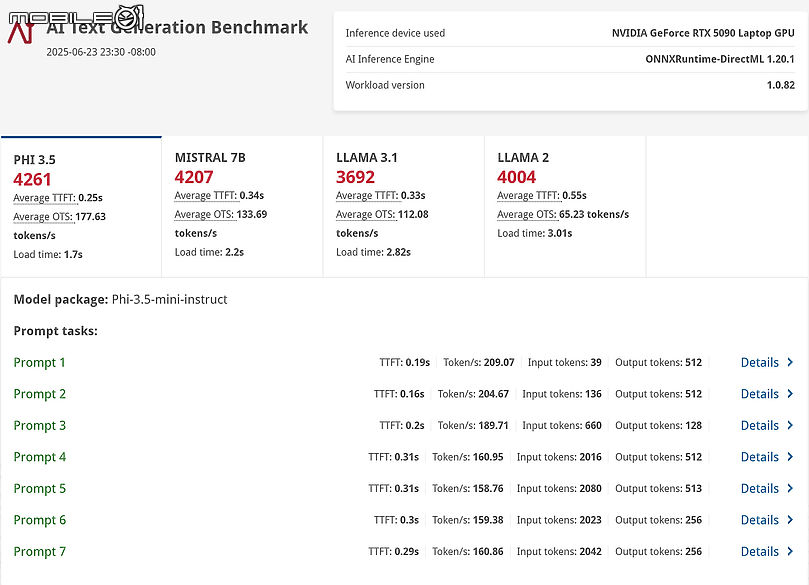The height and width of the screenshot is (585, 809).
Task: Click Prompt 2 "Token/s: 204.67" value
Action: (x=473, y=394)
